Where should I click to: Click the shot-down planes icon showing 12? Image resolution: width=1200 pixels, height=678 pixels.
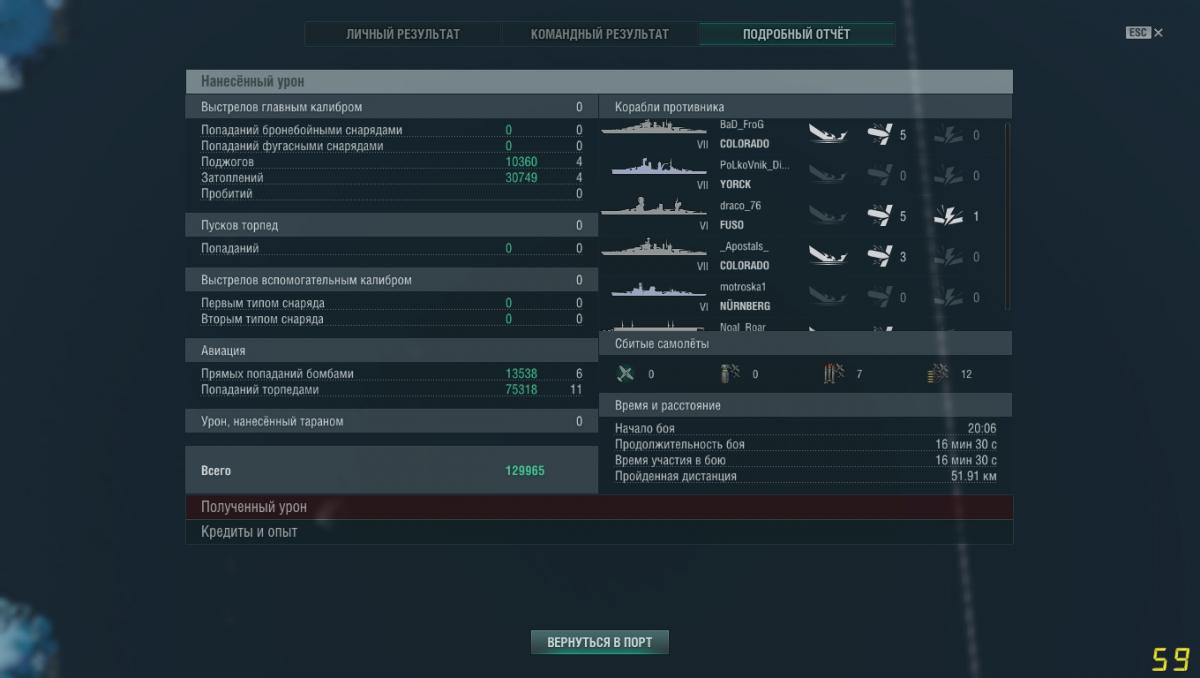coord(938,374)
